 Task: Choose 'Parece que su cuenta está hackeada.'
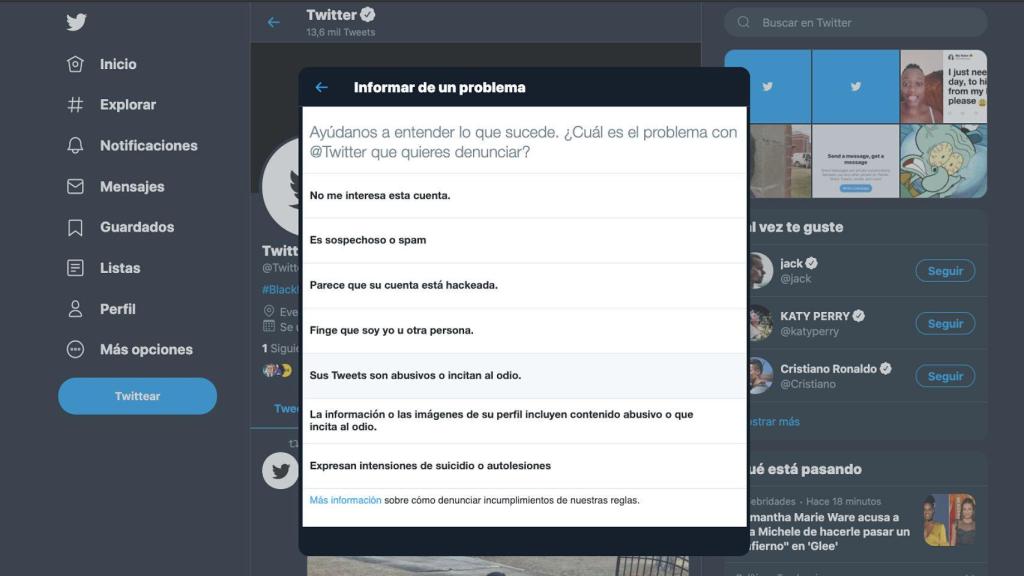tap(524, 285)
